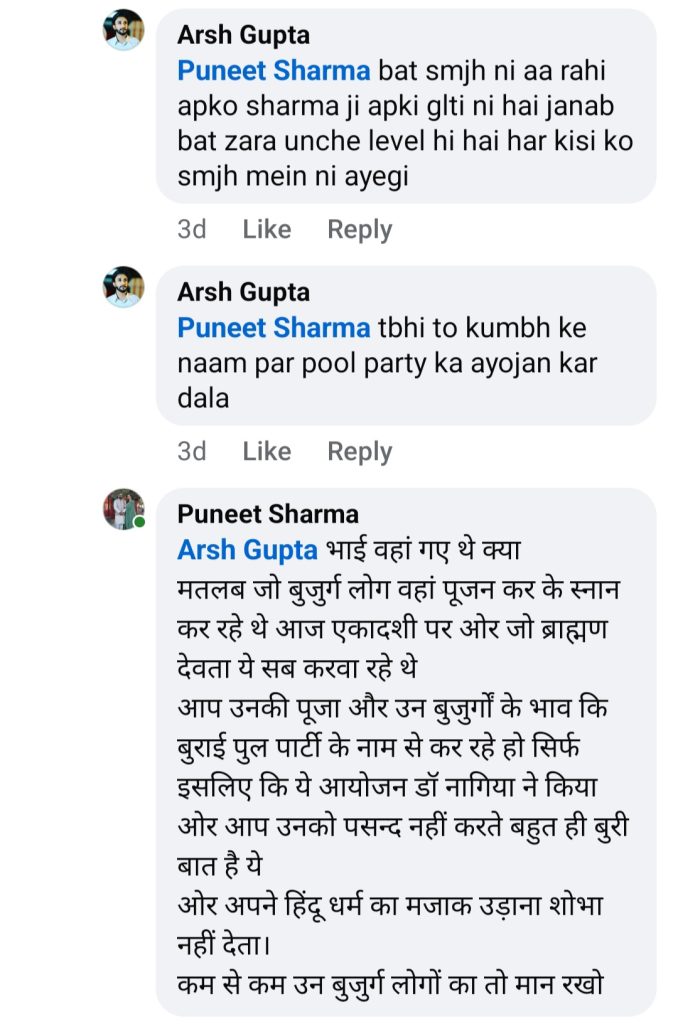Open Arsh Gupta's name above the first comment
Viewport: 678px width, 1024px height.
click(x=243, y=35)
